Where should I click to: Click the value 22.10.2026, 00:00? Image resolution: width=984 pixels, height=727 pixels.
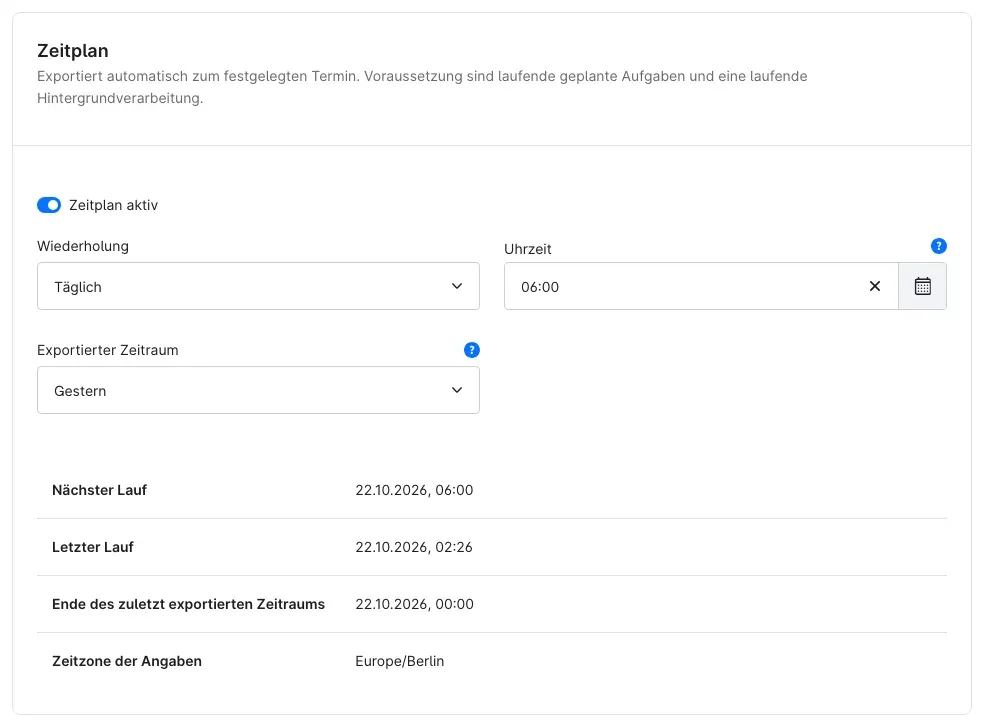414,605
